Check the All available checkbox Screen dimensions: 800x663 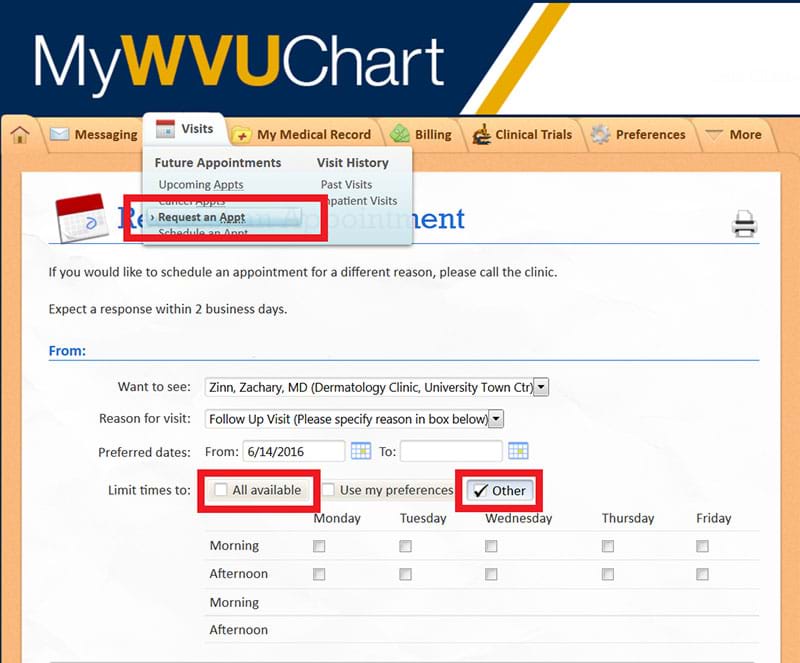(x=220, y=490)
